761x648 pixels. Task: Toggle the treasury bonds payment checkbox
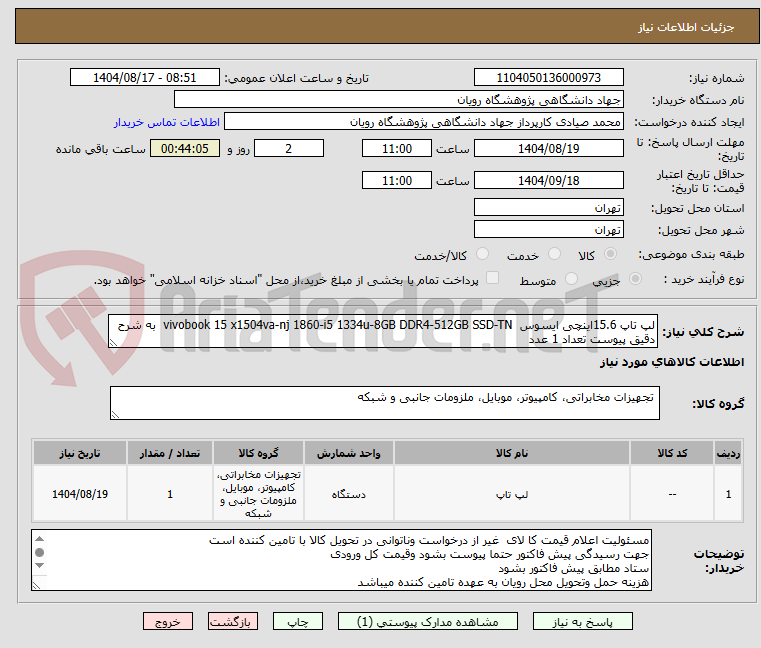[492, 279]
